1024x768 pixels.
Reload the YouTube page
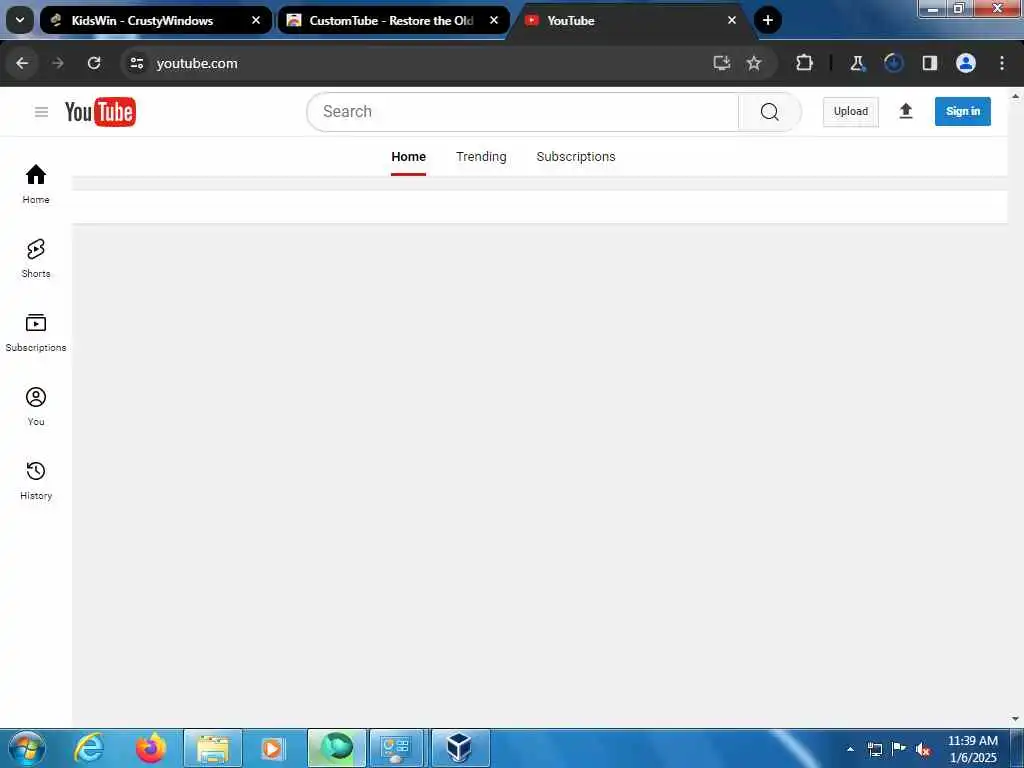click(x=94, y=63)
